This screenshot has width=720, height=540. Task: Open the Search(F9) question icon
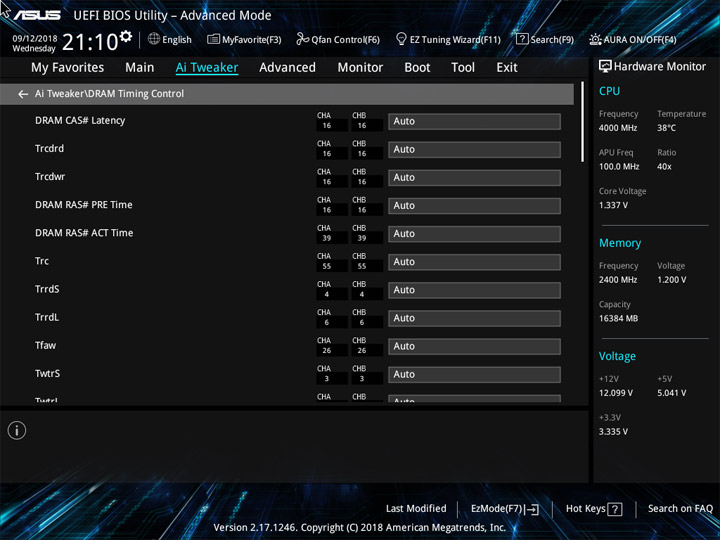pos(522,39)
